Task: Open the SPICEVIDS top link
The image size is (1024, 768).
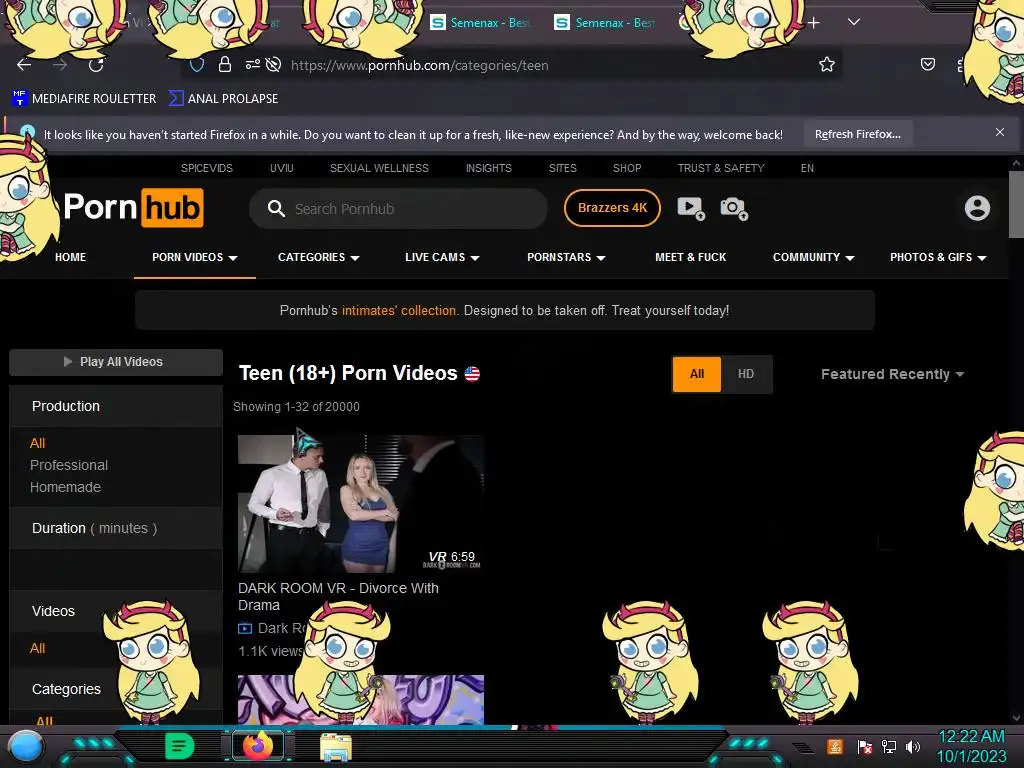Action: 206,168
